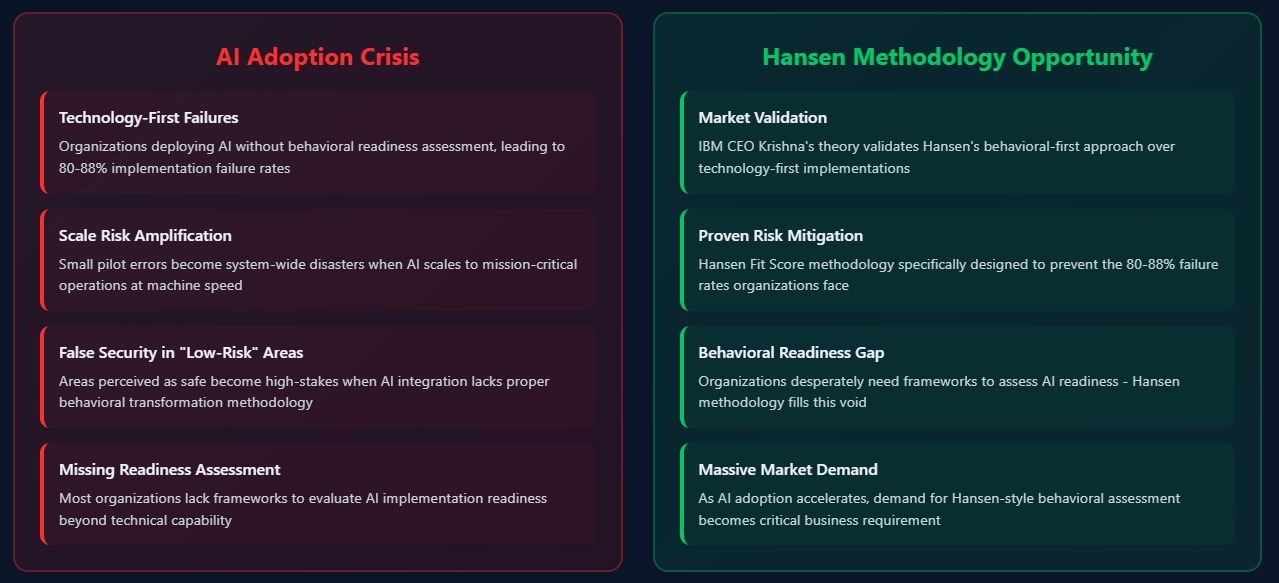Click the "AI Adoption Crisis" heading
Screen dimensions: 1279x583
[x=318, y=58]
